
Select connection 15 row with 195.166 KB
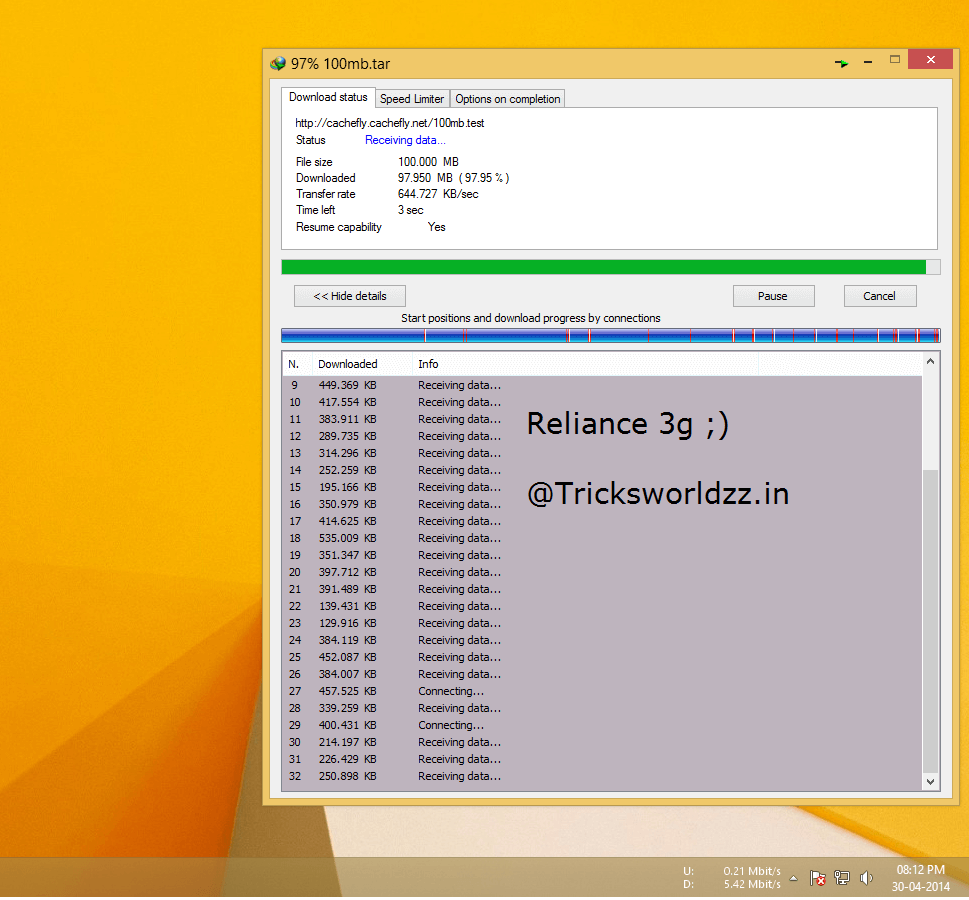click(x=603, y=487)
